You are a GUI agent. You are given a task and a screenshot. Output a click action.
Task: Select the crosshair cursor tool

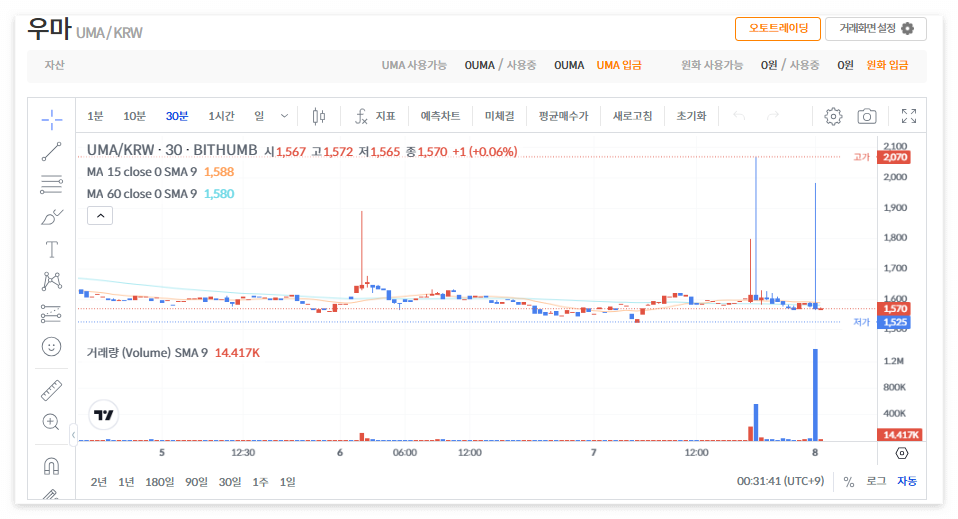point(52,119)
